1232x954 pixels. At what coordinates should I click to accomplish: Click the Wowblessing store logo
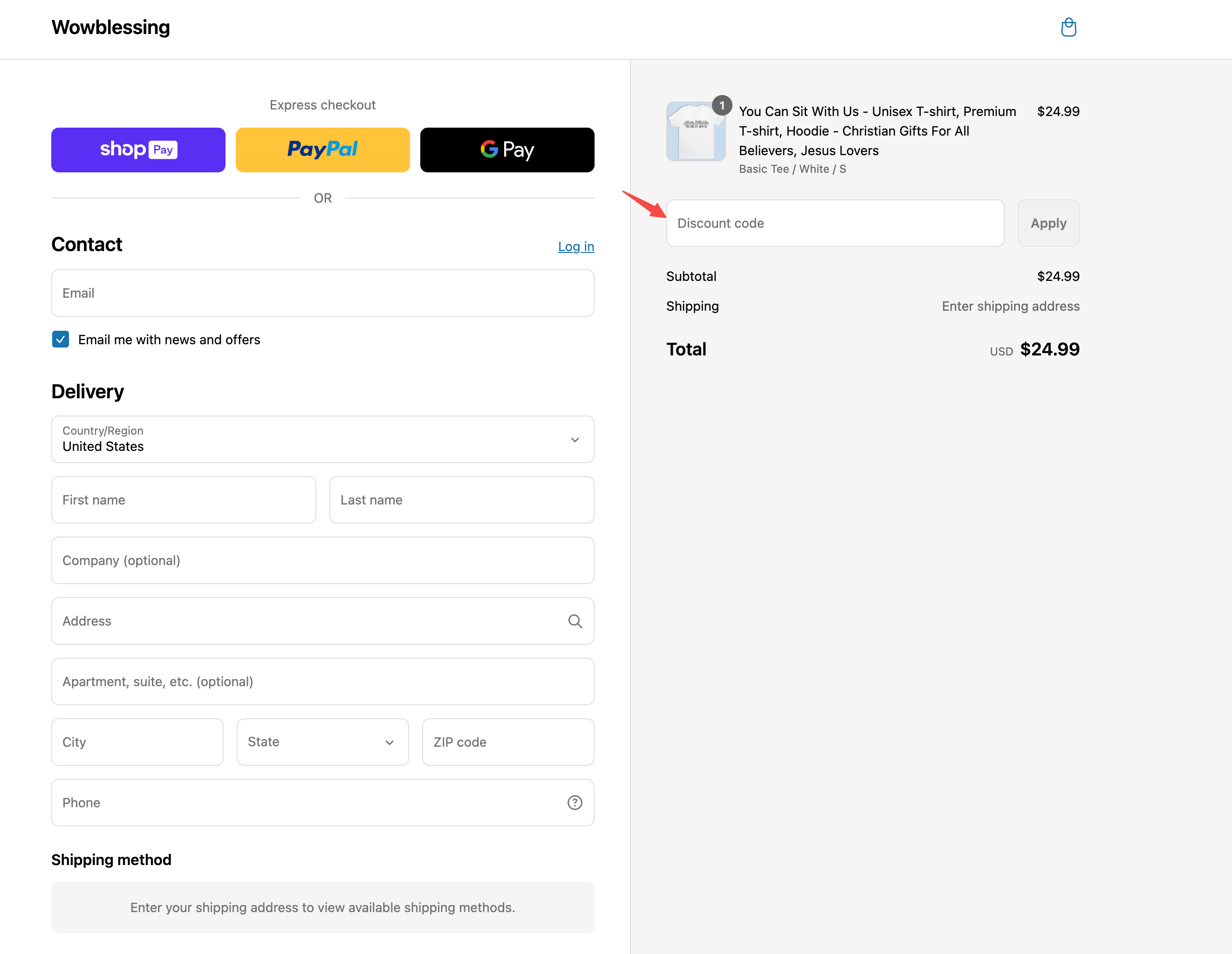pos(110,27)
